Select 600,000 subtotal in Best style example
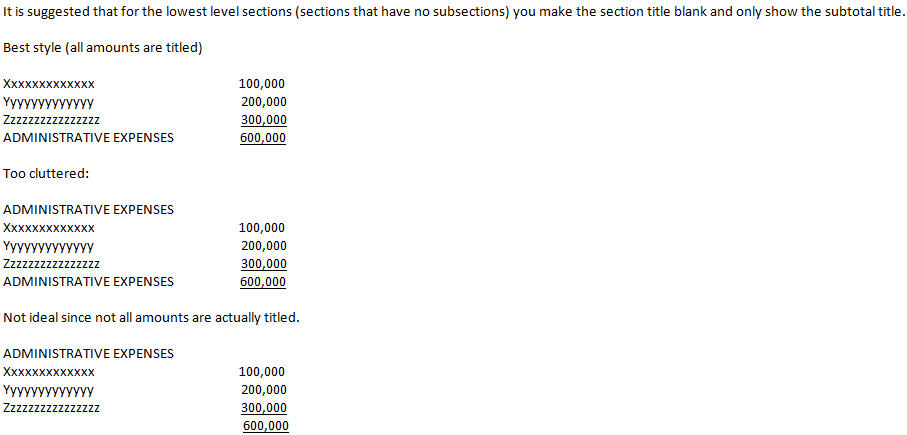 pos(263,138)
